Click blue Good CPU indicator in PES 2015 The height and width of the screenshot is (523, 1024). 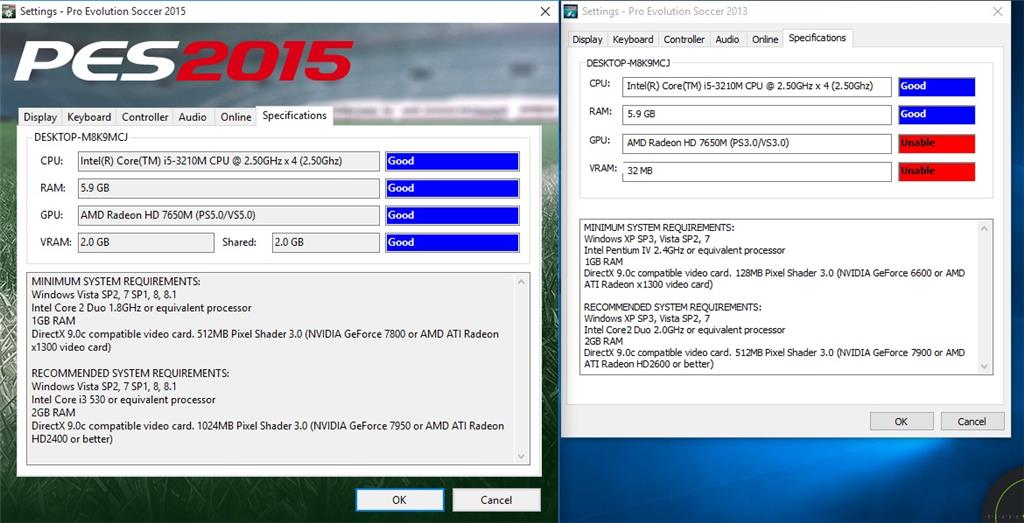point(453,161)
